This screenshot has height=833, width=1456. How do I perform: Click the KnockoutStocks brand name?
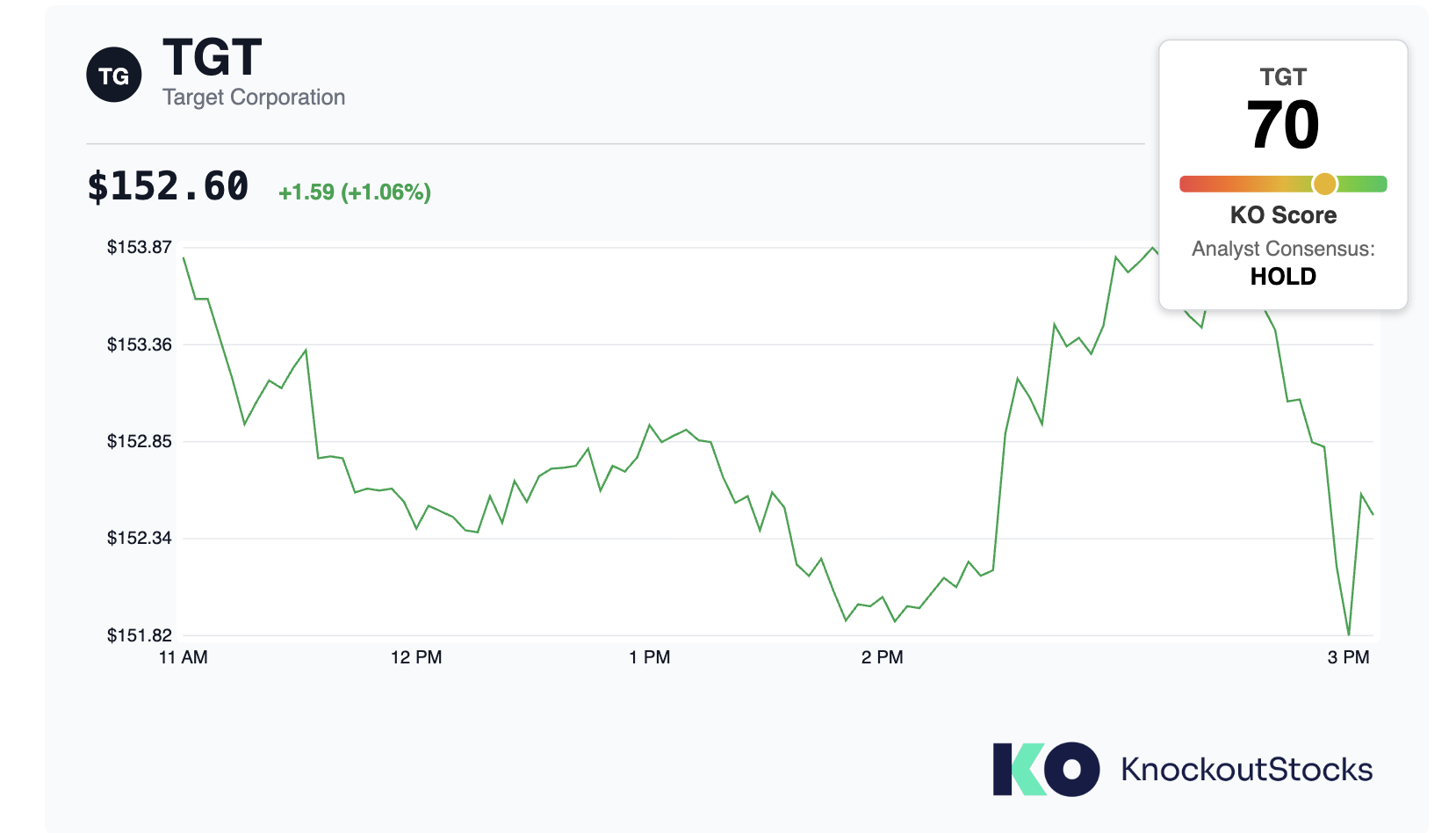[1247, 770]
